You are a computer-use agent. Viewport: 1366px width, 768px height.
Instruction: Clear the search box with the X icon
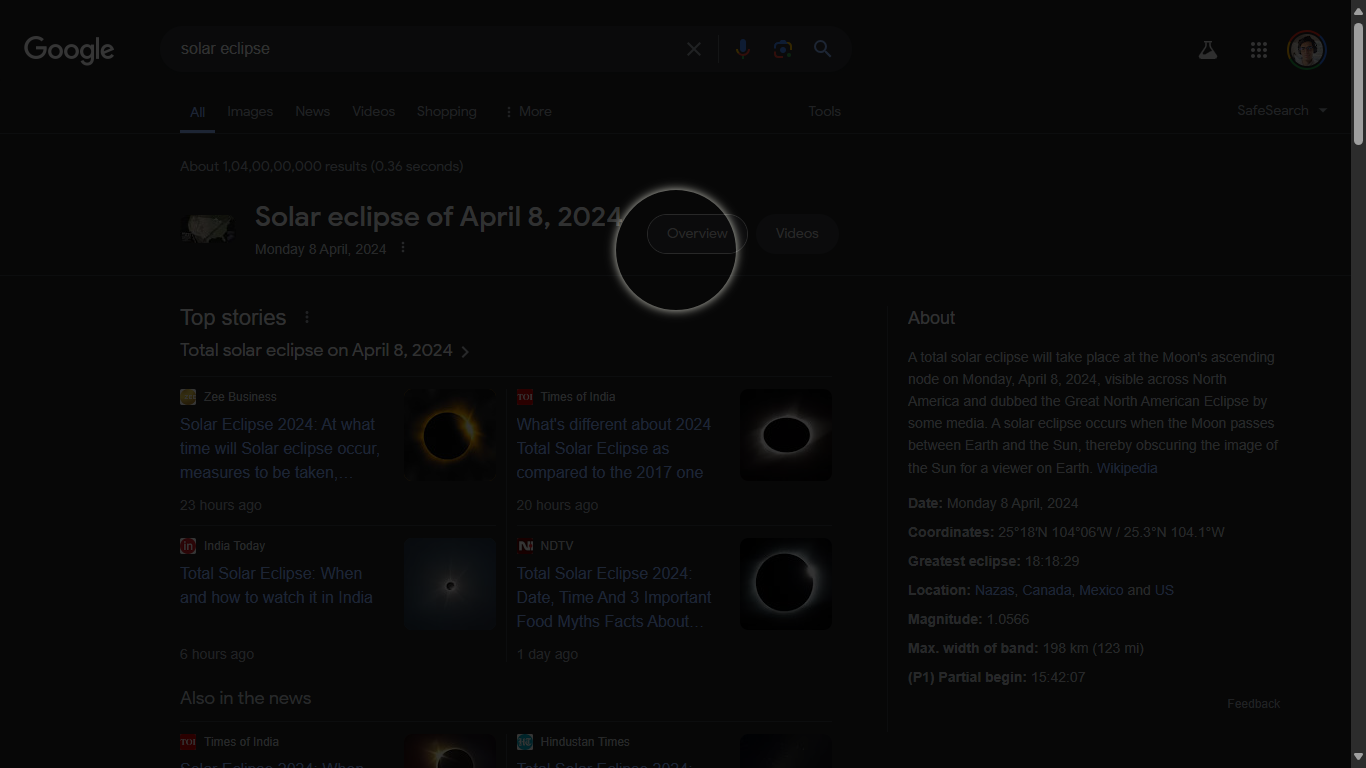694,48
